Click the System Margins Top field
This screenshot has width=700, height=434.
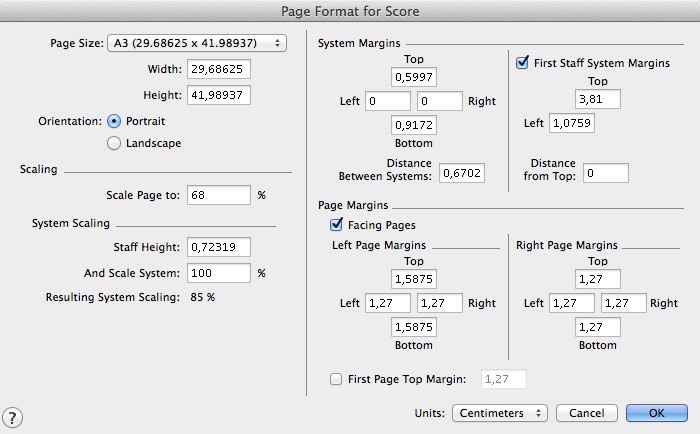(413, 77)
